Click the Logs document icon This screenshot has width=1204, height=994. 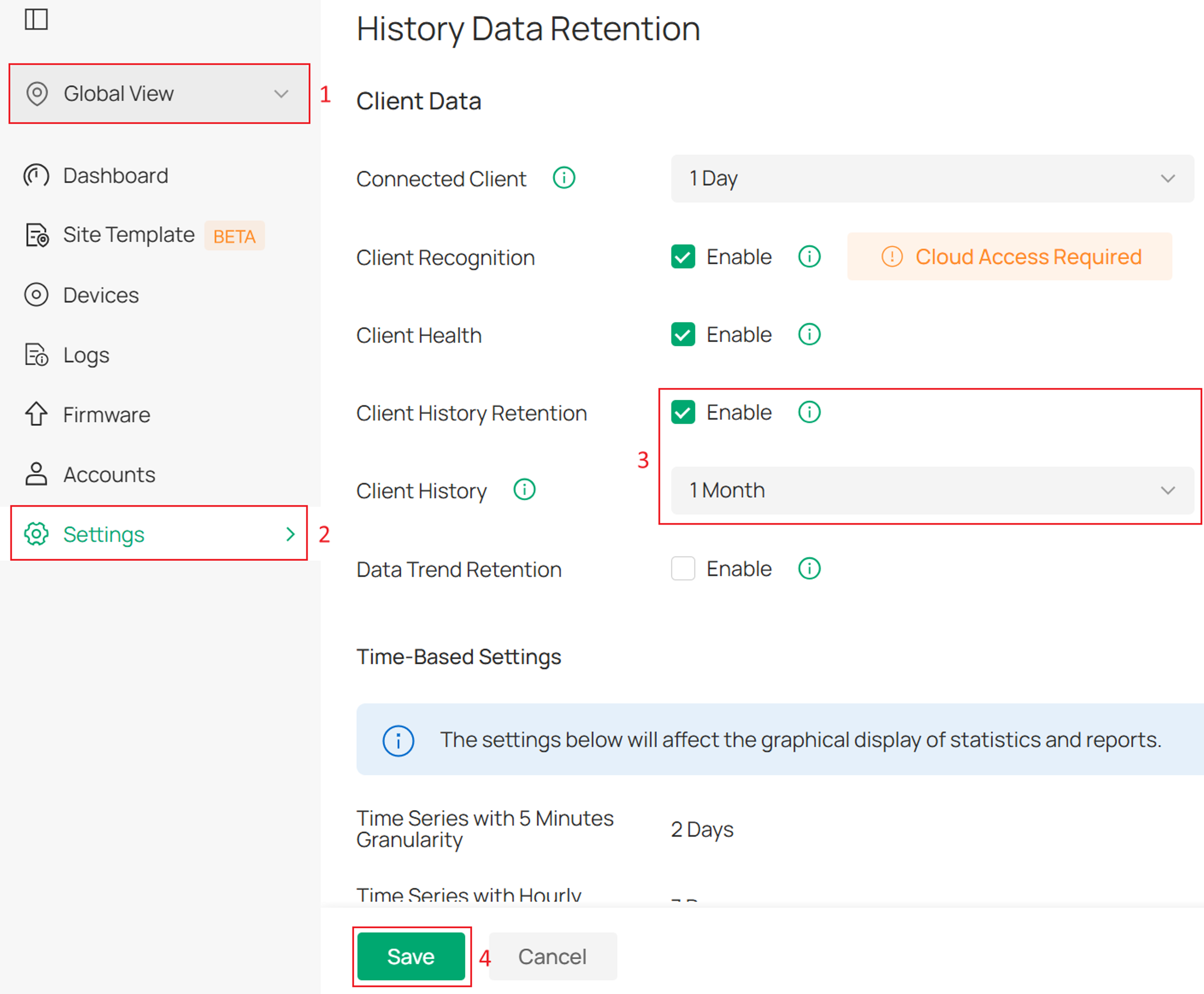37,355
